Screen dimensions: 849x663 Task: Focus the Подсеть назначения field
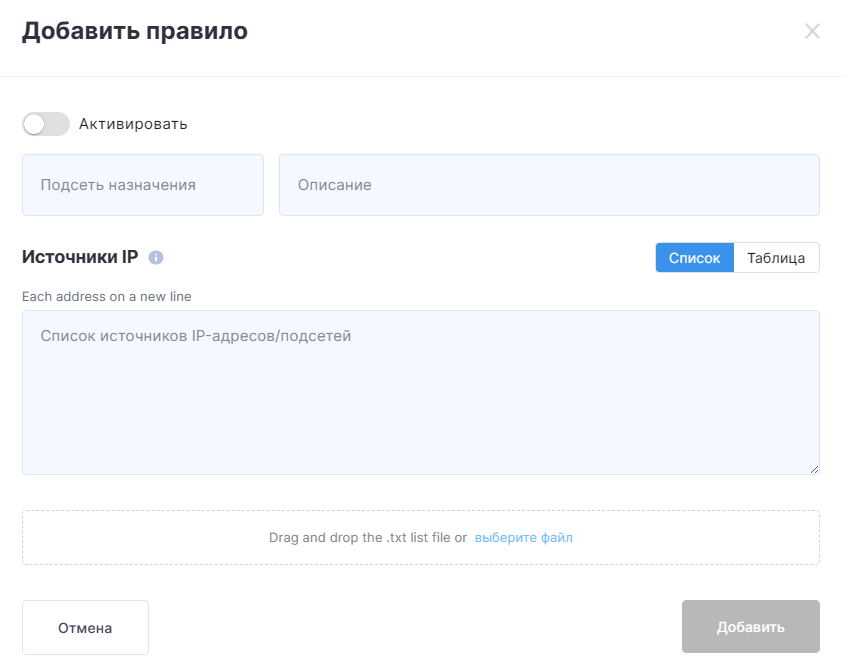click(x=143, y=185)
